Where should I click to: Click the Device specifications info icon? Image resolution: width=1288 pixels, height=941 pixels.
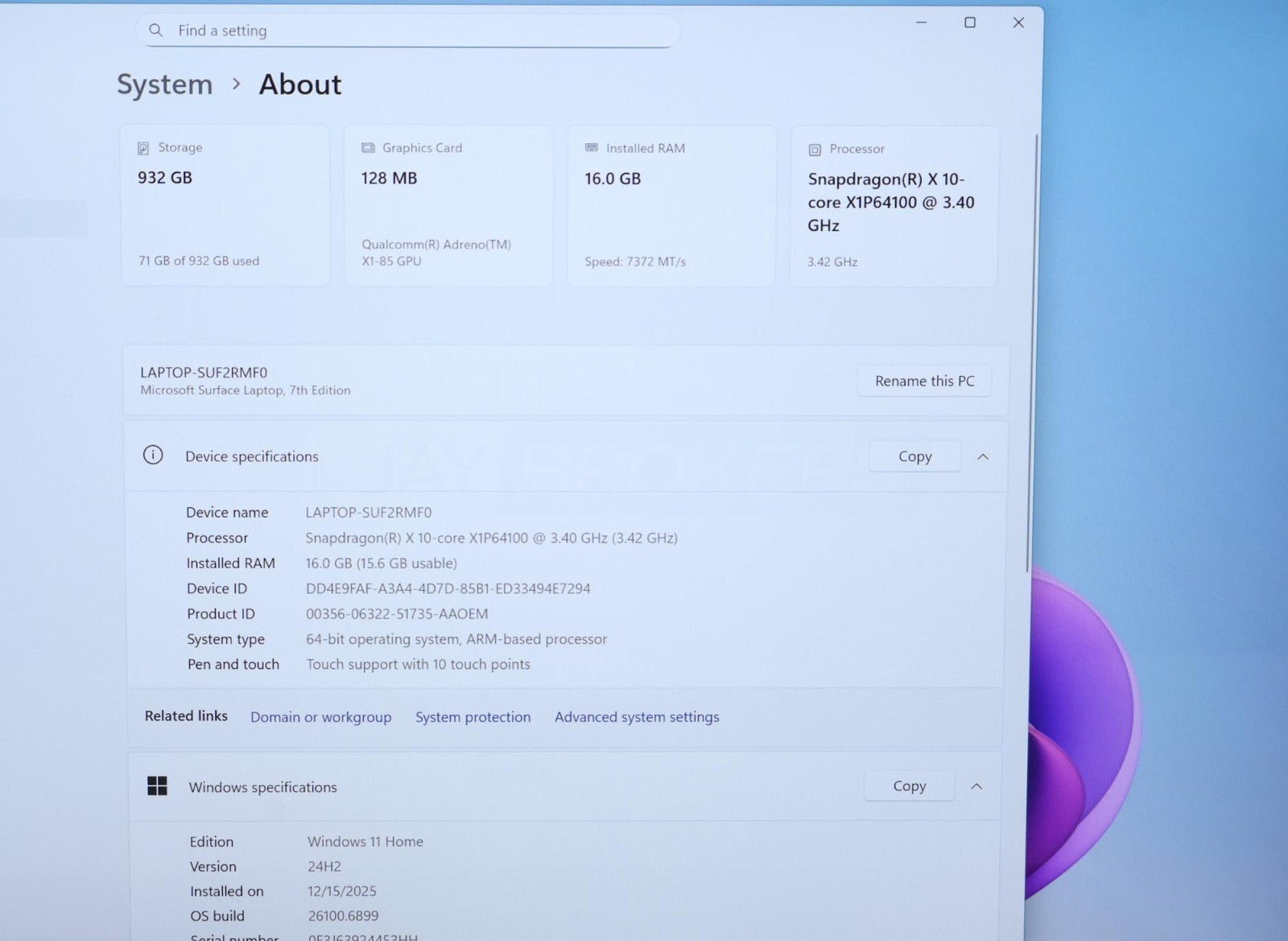pyautogui.click(x=153, y=456)
